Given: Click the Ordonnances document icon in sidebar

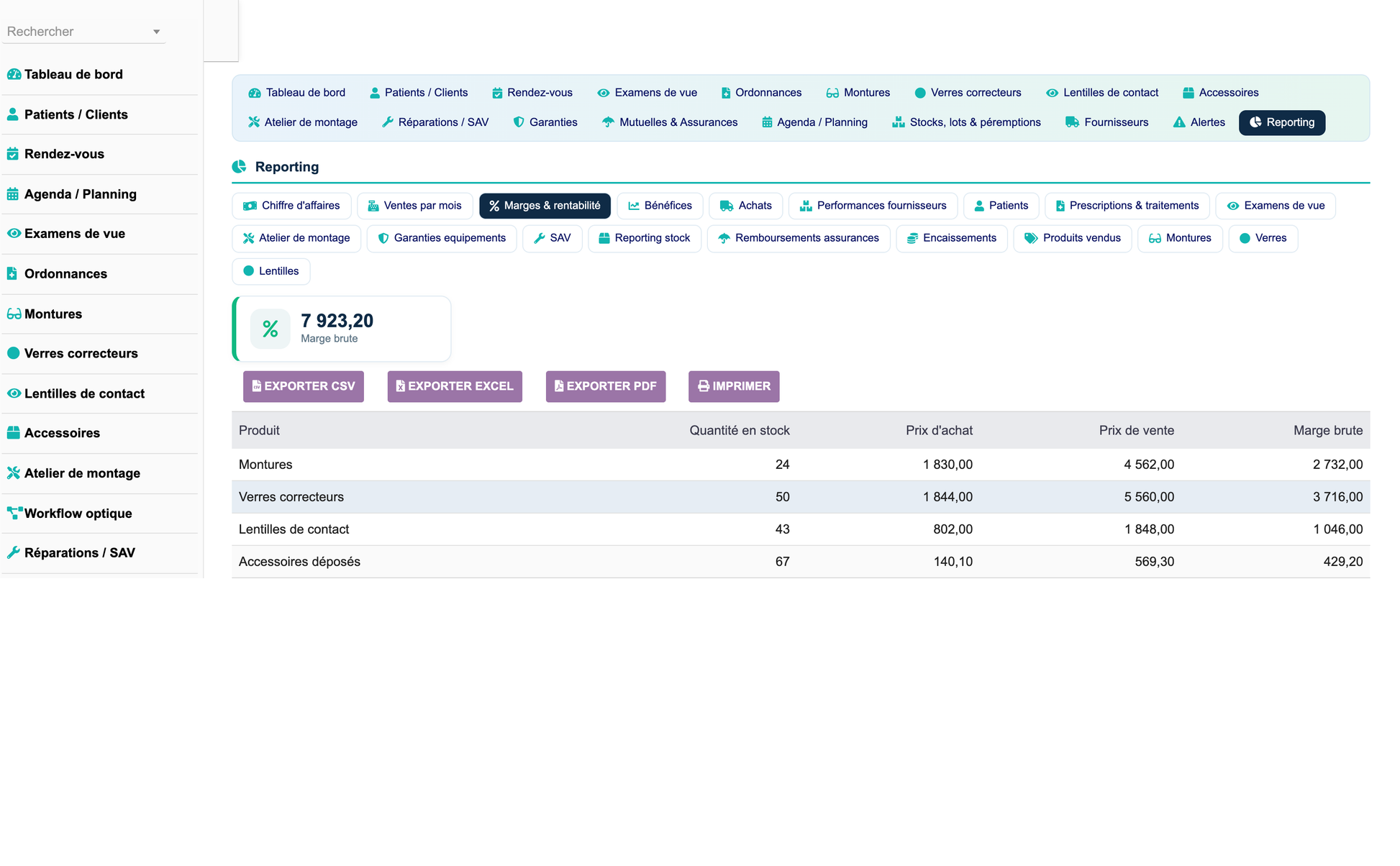Looking at the screenshot, I should point(12,274).
